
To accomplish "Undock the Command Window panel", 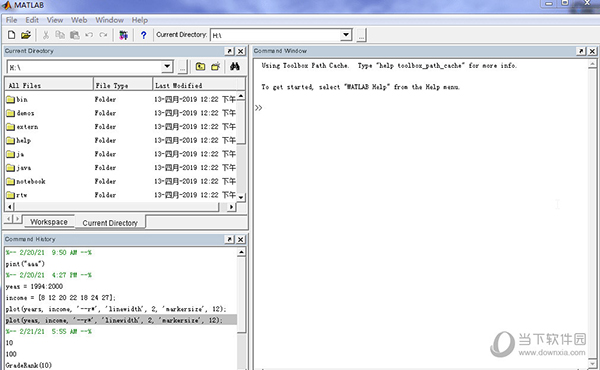I will (x=581, y=51).
